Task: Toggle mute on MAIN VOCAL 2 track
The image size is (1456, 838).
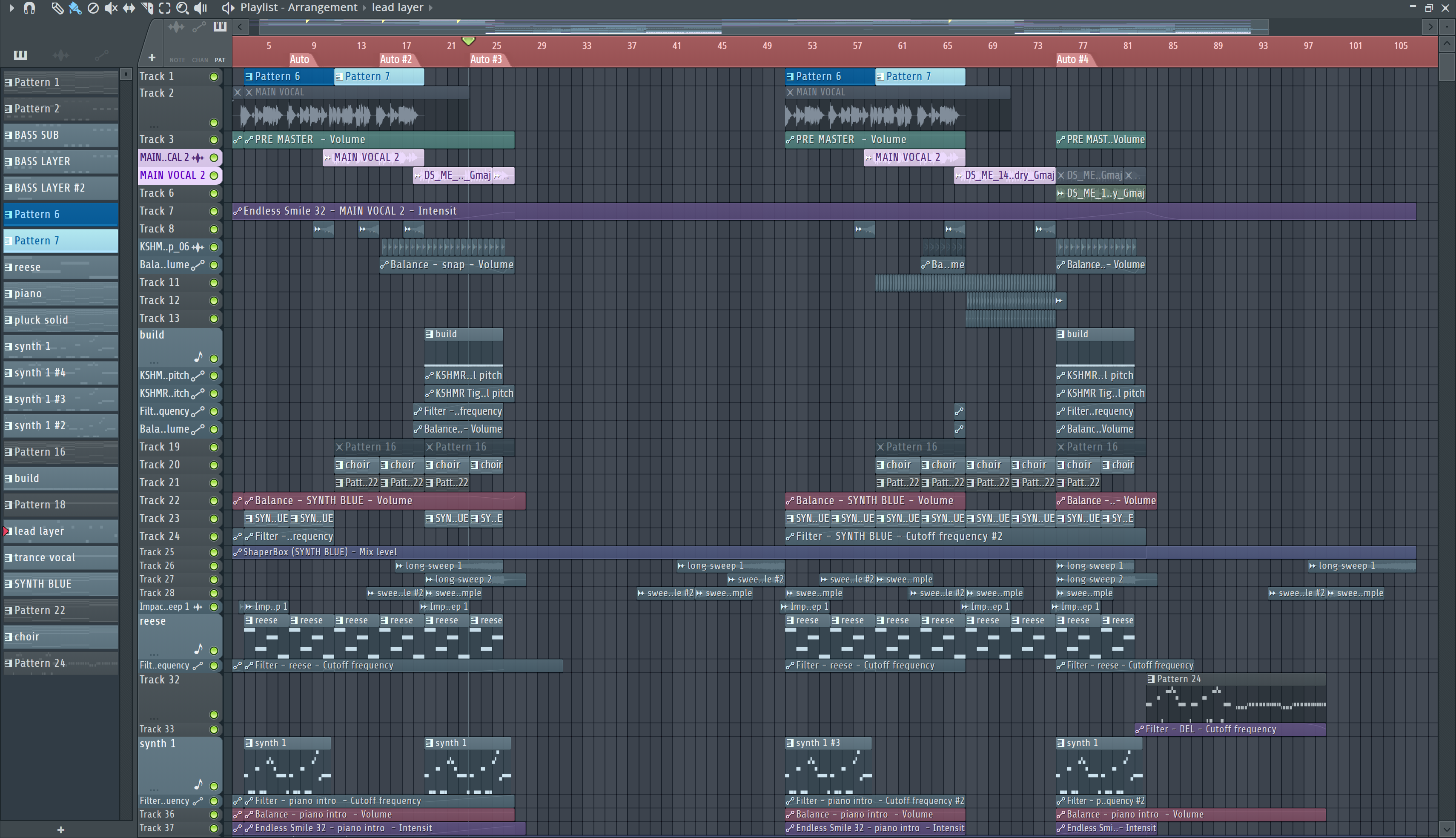Action: (213, 175)
